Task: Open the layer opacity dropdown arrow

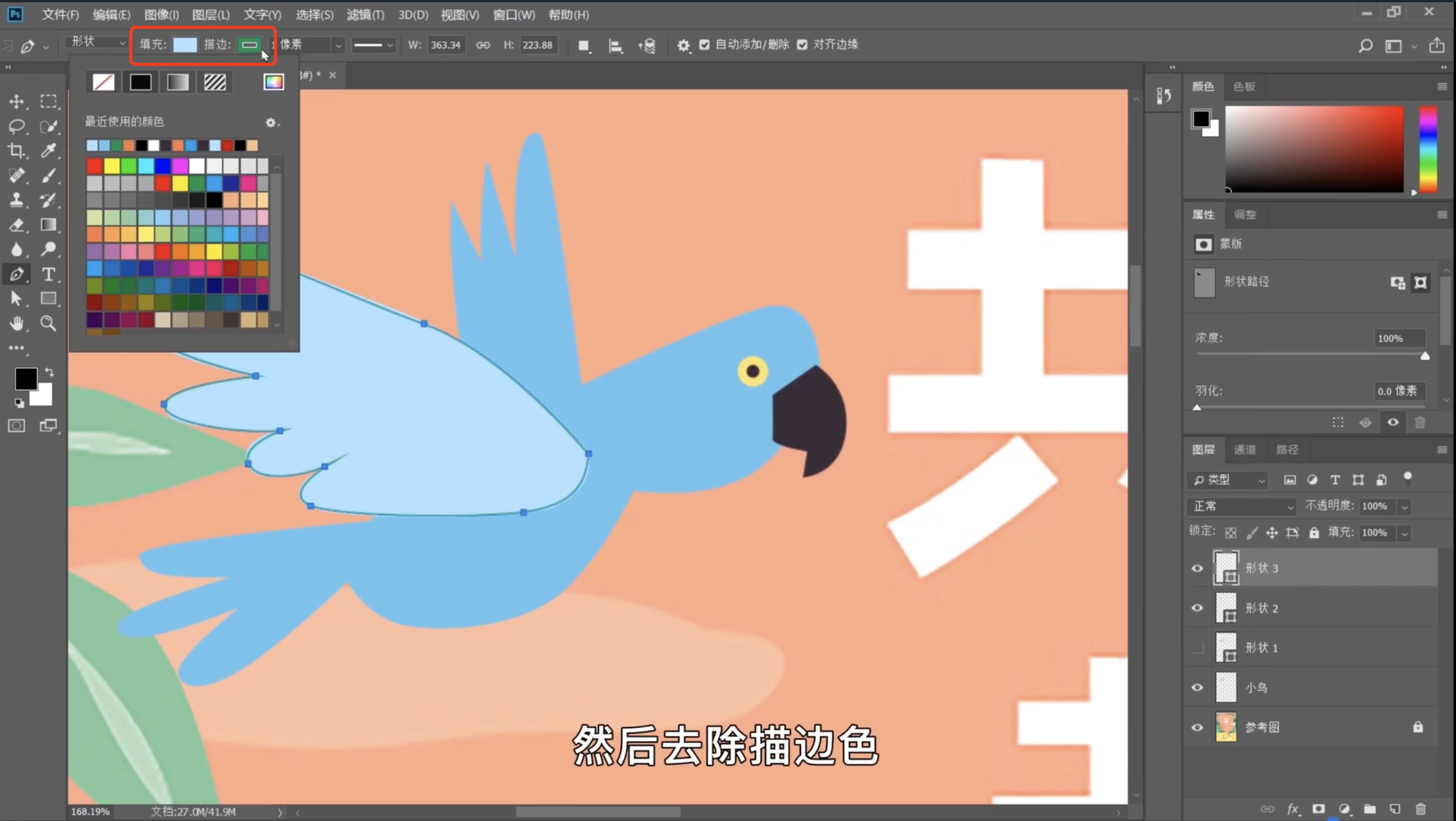Action: coord(1405,507)
